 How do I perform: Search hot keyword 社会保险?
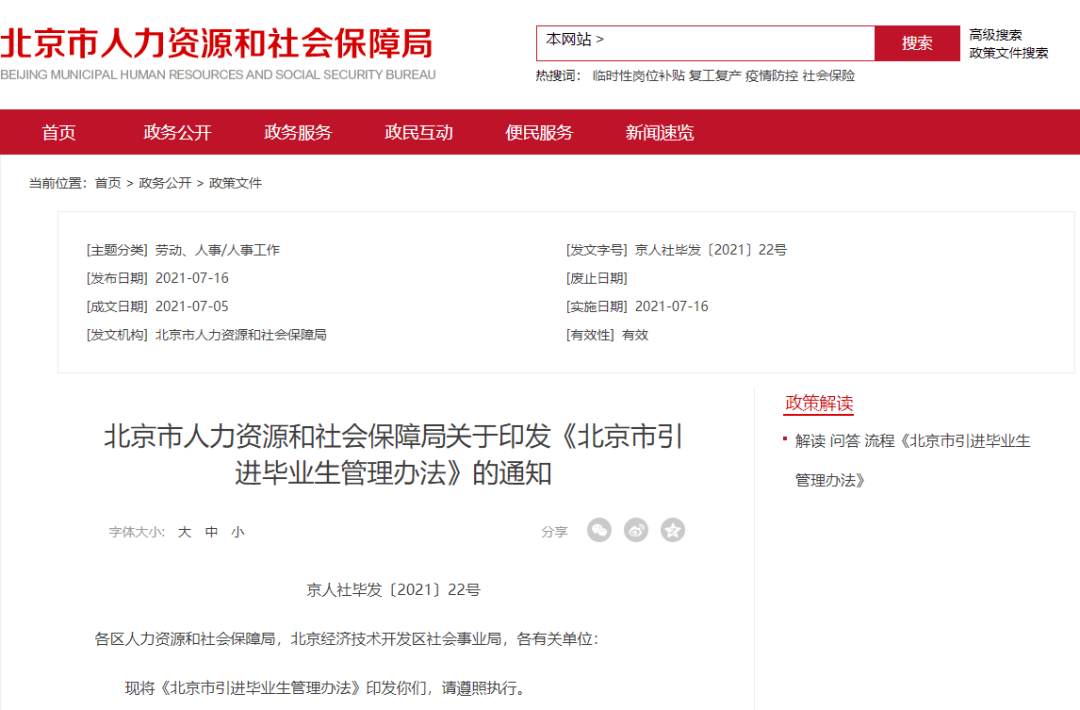828,76
